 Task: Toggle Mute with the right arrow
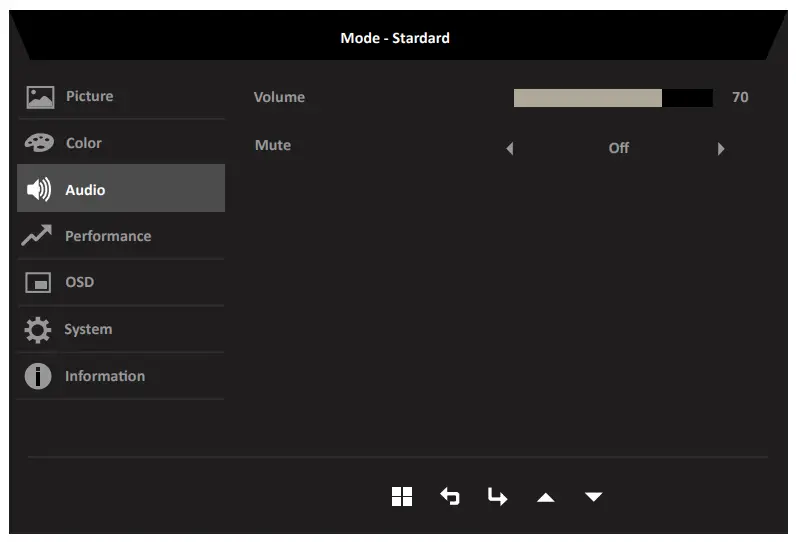tap(720, 149)
